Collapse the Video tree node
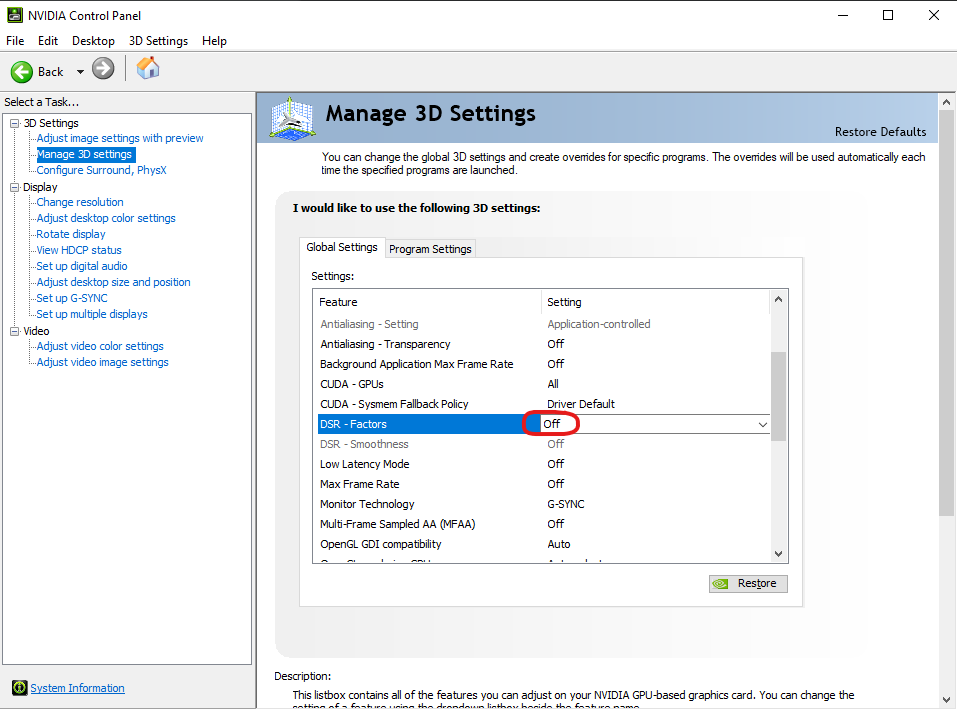 [15, 331]
